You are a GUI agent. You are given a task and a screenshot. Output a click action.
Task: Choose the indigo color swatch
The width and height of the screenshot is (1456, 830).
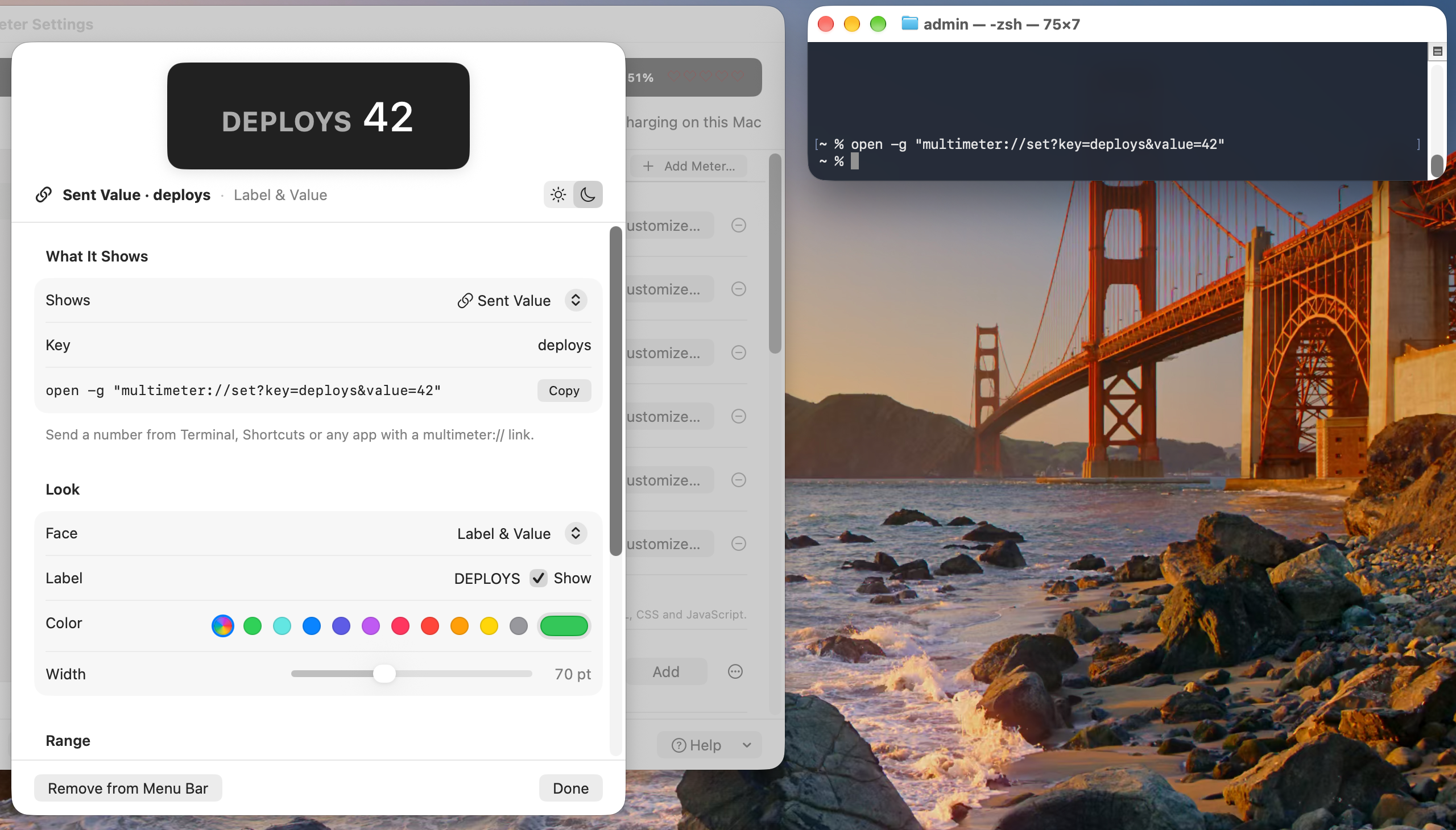(x=342, y=626)
